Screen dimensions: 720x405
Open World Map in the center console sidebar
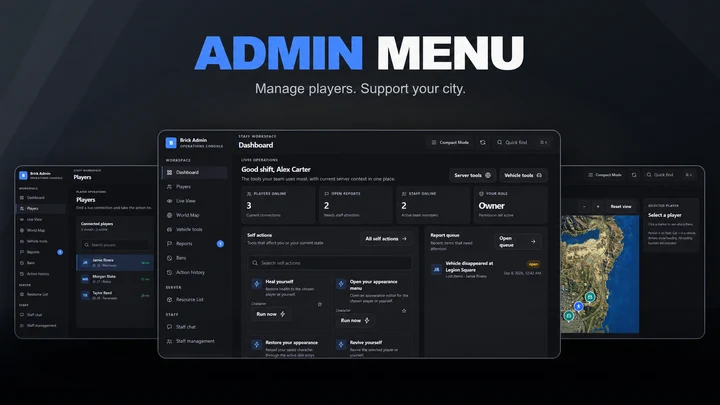[x=195, y=215]
